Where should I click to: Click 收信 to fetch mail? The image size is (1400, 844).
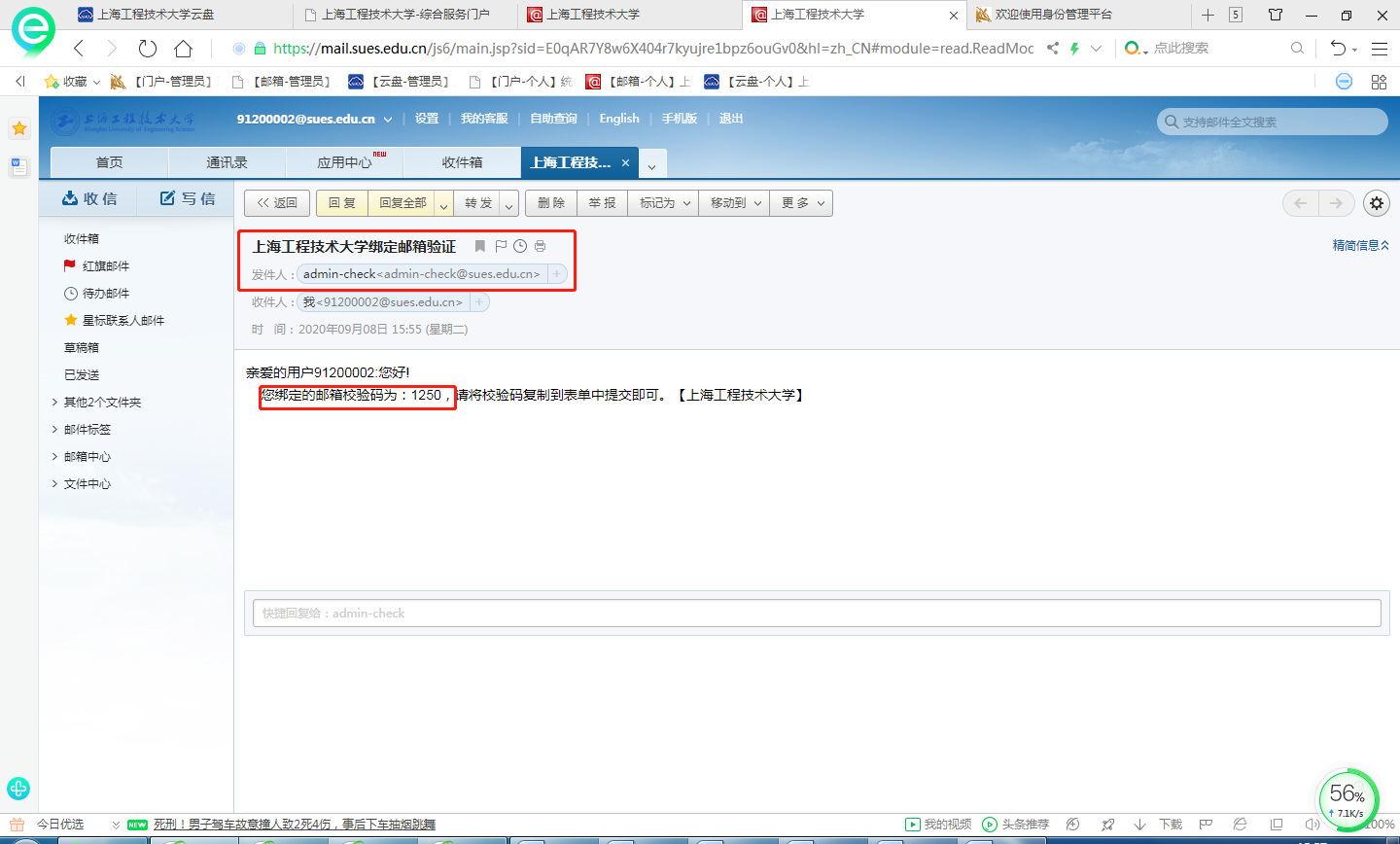(89, 198)
